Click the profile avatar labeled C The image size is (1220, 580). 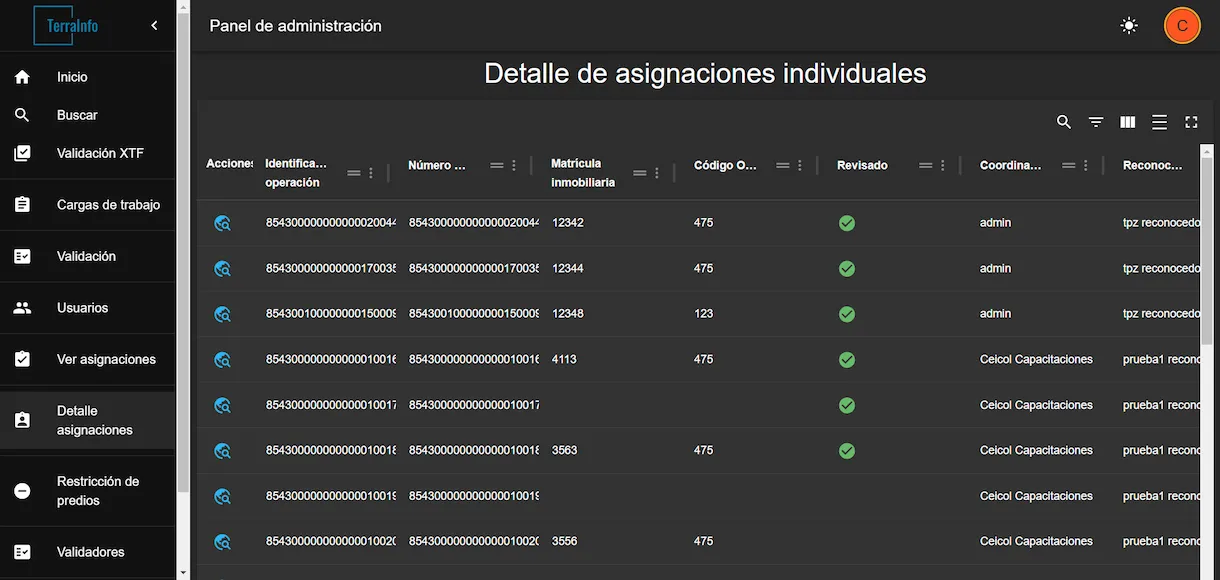(x=1182, y=25)
